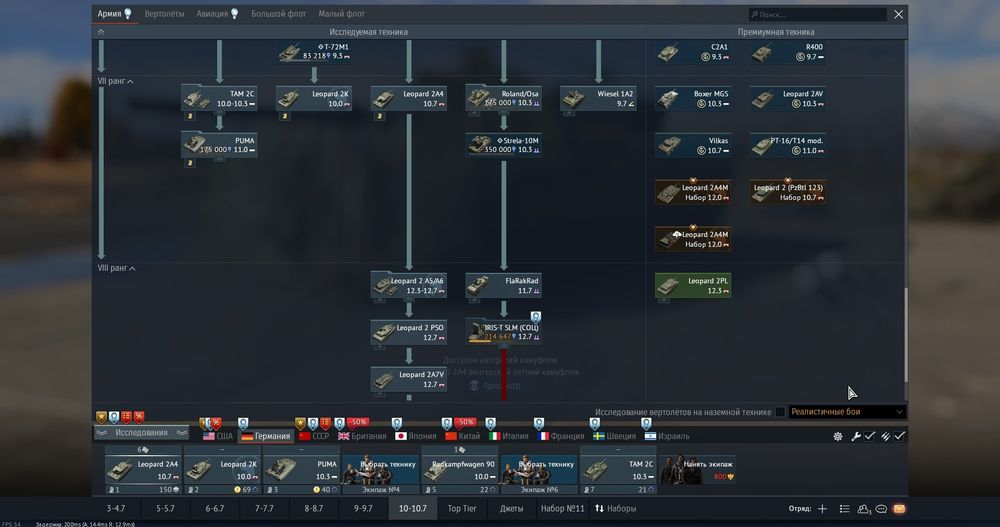Select Leopard 2K in the research tree
This screenshot has width=1000, height=527.
point(314,98)
